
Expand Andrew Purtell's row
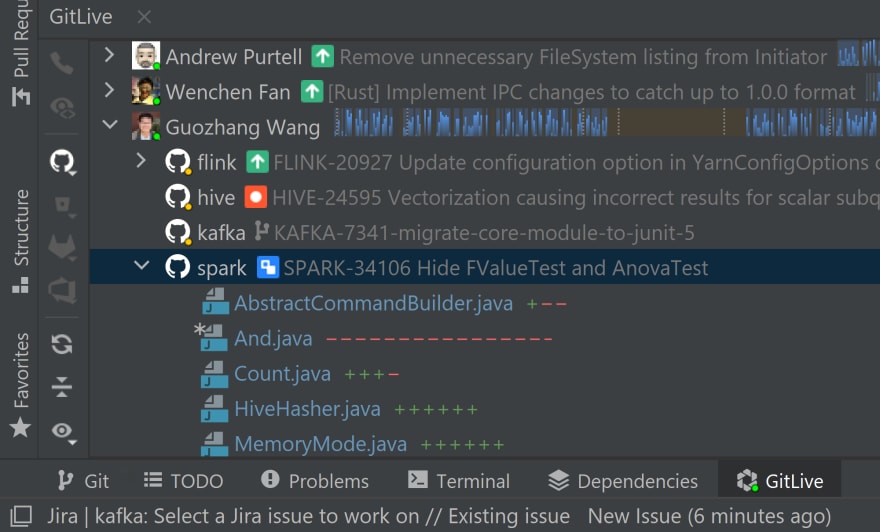click(109, 55)
